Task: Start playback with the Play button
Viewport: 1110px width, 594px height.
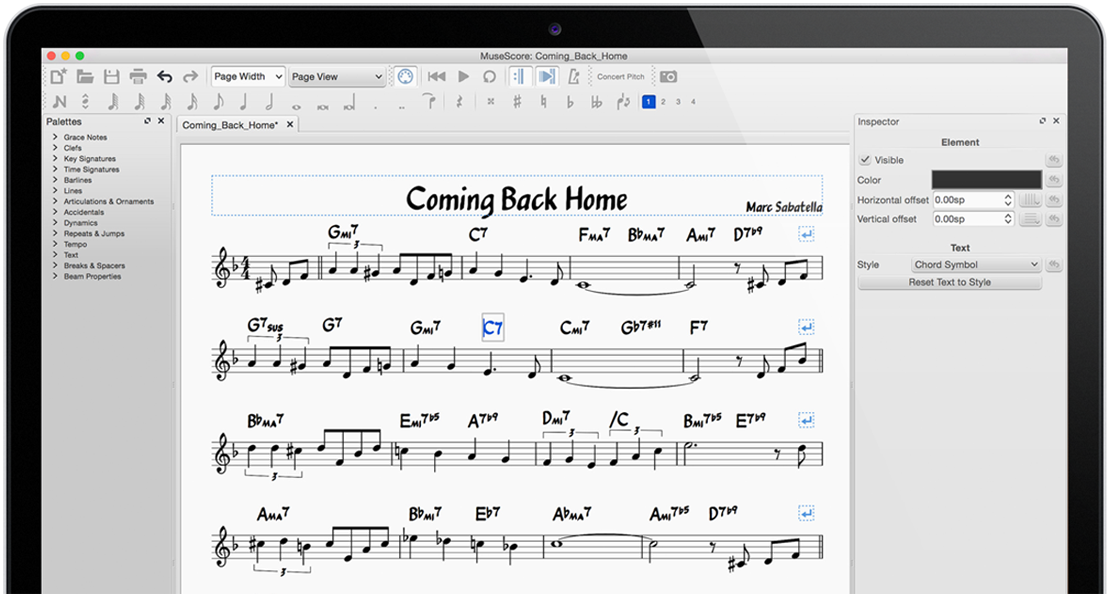Action: coord(463,76)
